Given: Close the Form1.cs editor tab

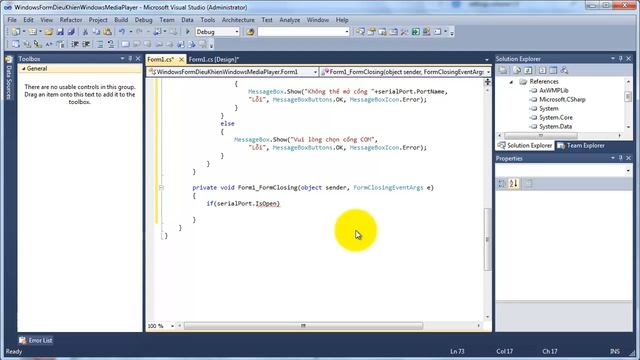Looking at the screenshot, I should pos(181,60).
